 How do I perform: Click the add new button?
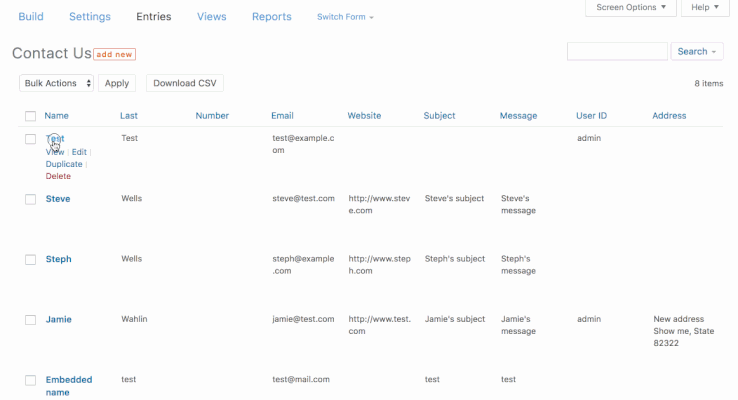pos(114,55)
